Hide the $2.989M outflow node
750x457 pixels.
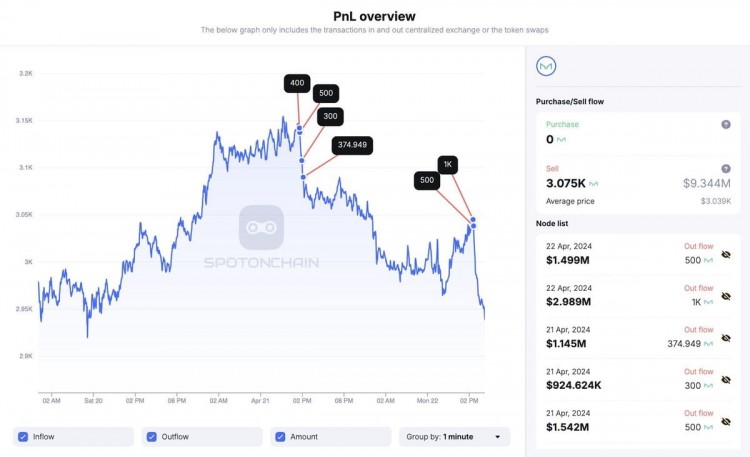point(726,296)
